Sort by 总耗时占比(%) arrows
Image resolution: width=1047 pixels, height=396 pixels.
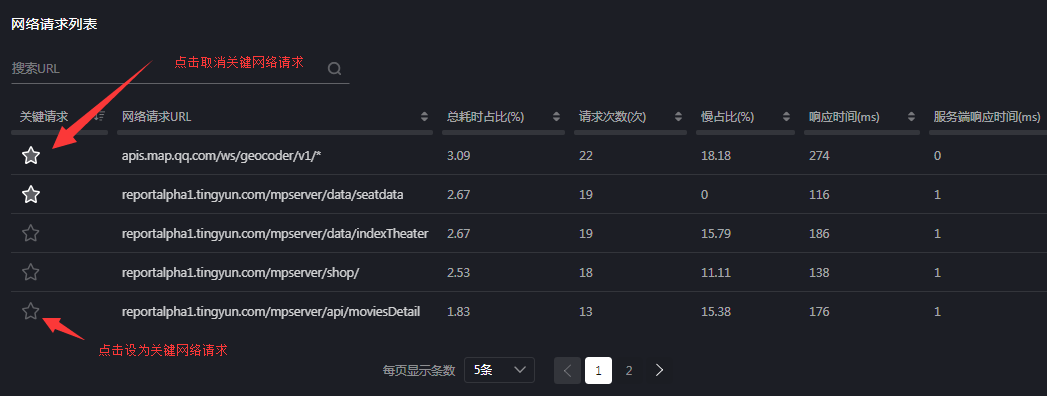(x=556, y=117)
